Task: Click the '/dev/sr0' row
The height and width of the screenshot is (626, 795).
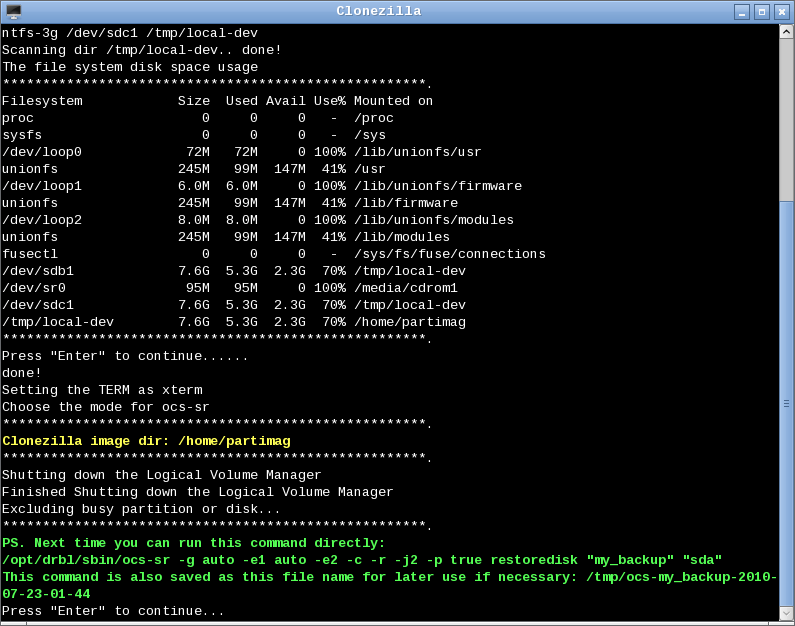Action: click(230, 288)
